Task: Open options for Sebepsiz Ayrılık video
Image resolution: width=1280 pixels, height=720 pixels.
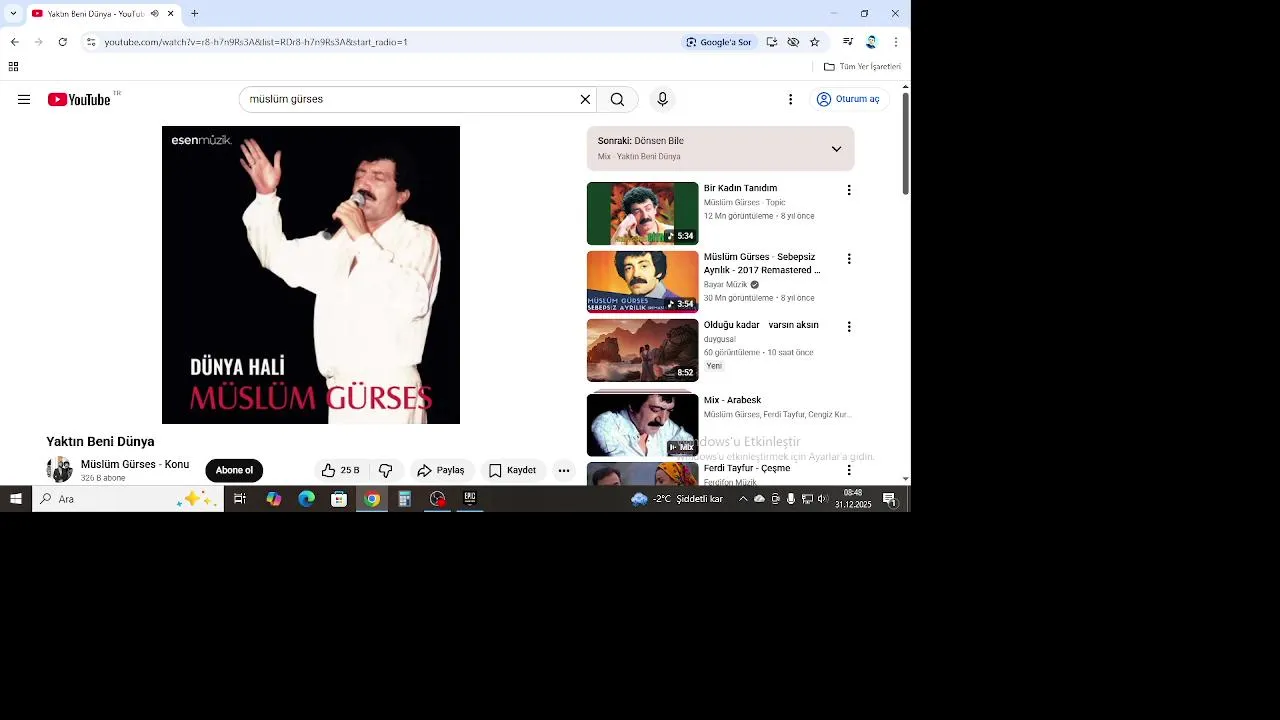Action: 849,258
